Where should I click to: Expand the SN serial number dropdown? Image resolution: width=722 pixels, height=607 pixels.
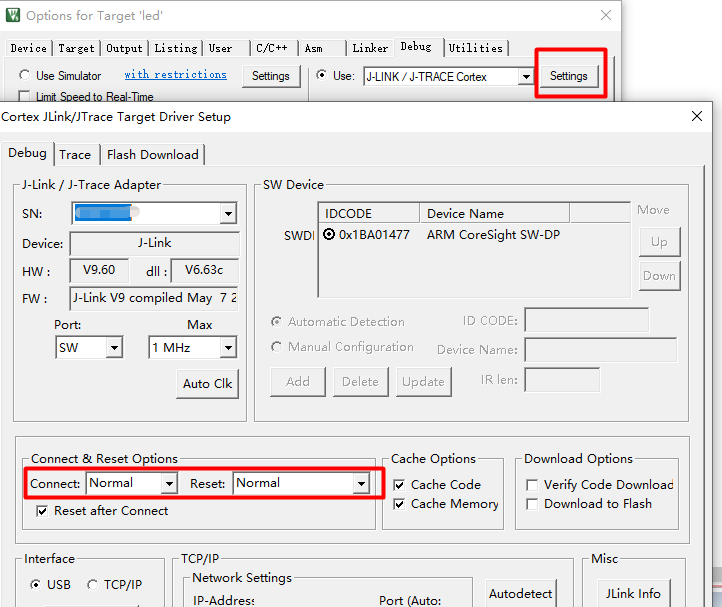click(228, 213)
